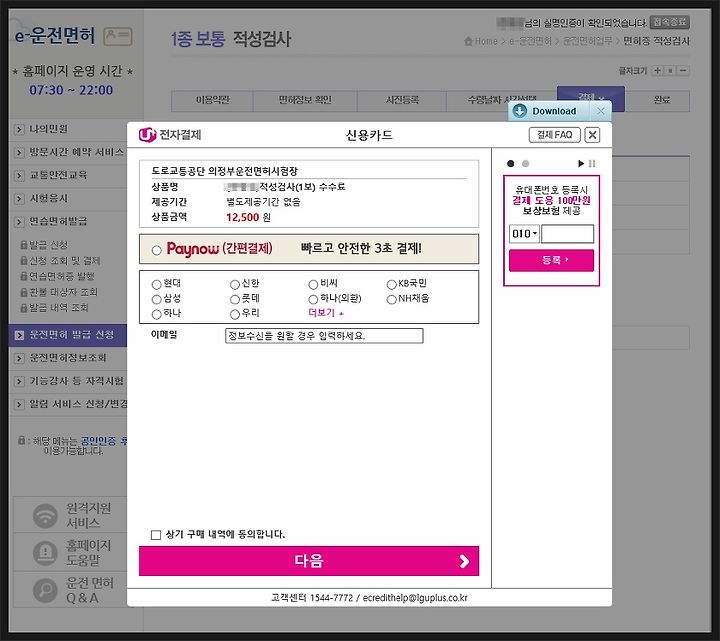Click the 이메일 input field
The width and height of the screenshot is (720, 641).
click(x=324, y=336)
